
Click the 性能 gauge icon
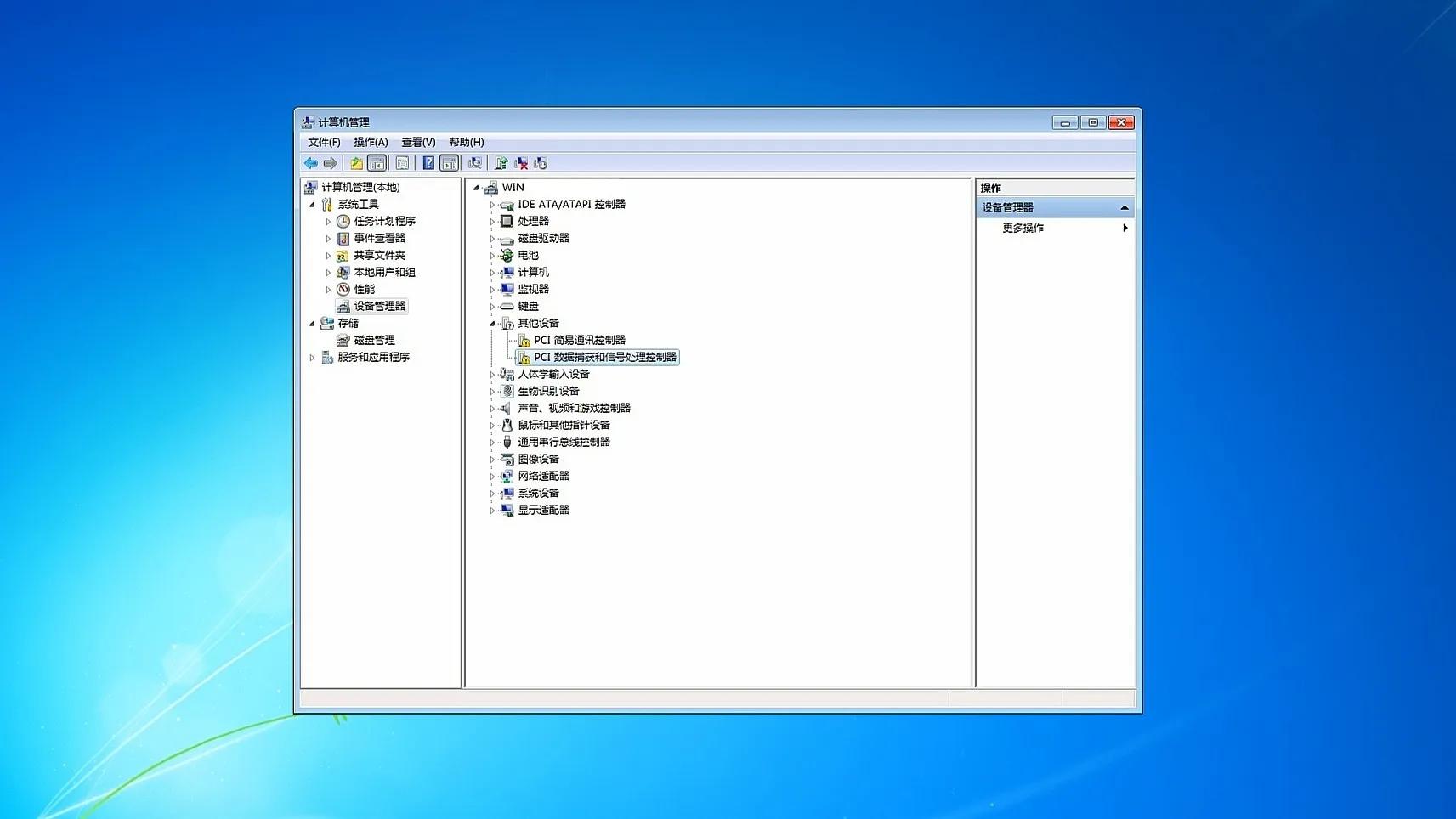(343, 289)
